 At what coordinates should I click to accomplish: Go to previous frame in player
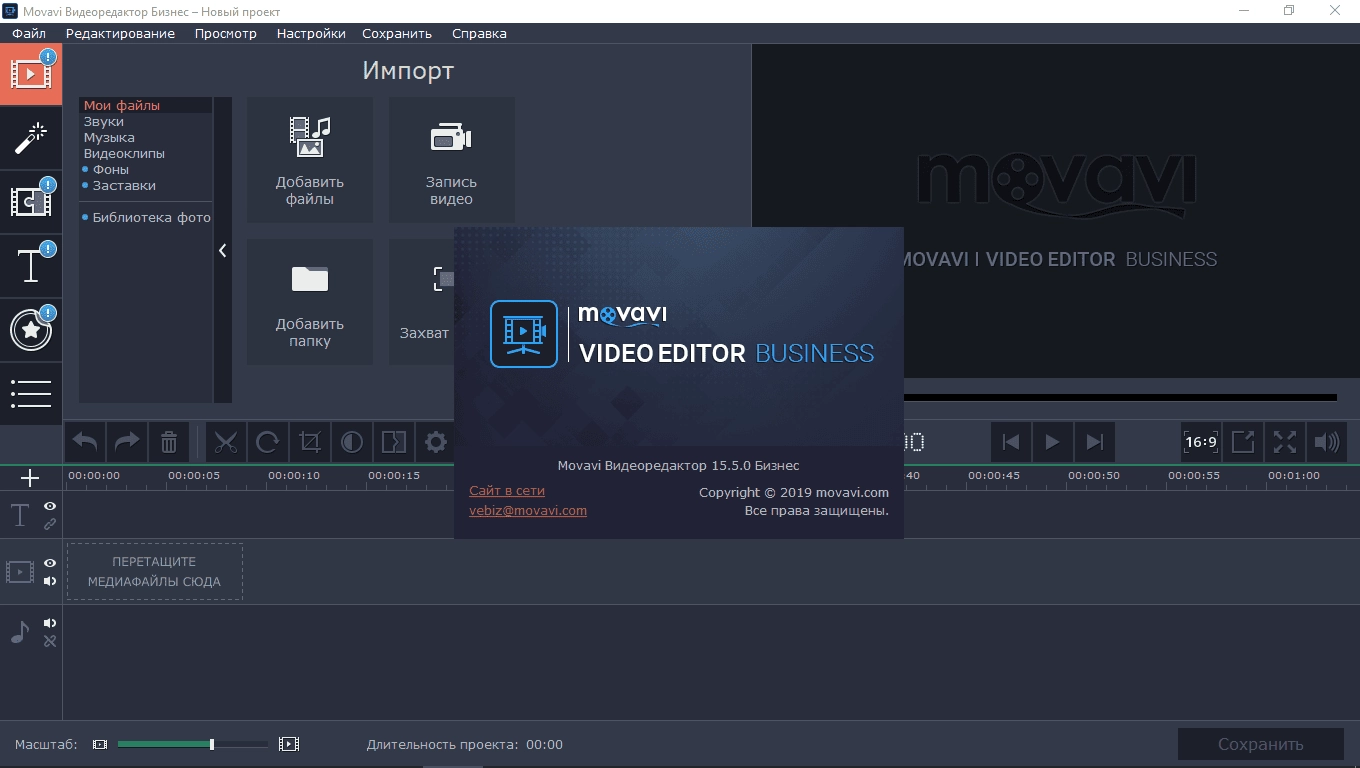pos(1011,442)
